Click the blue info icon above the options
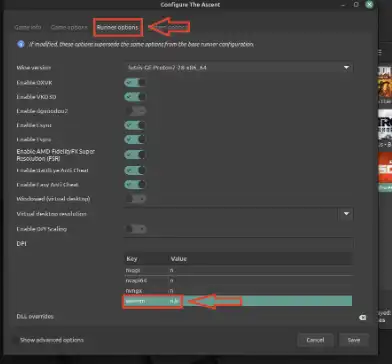 [21, 44]
